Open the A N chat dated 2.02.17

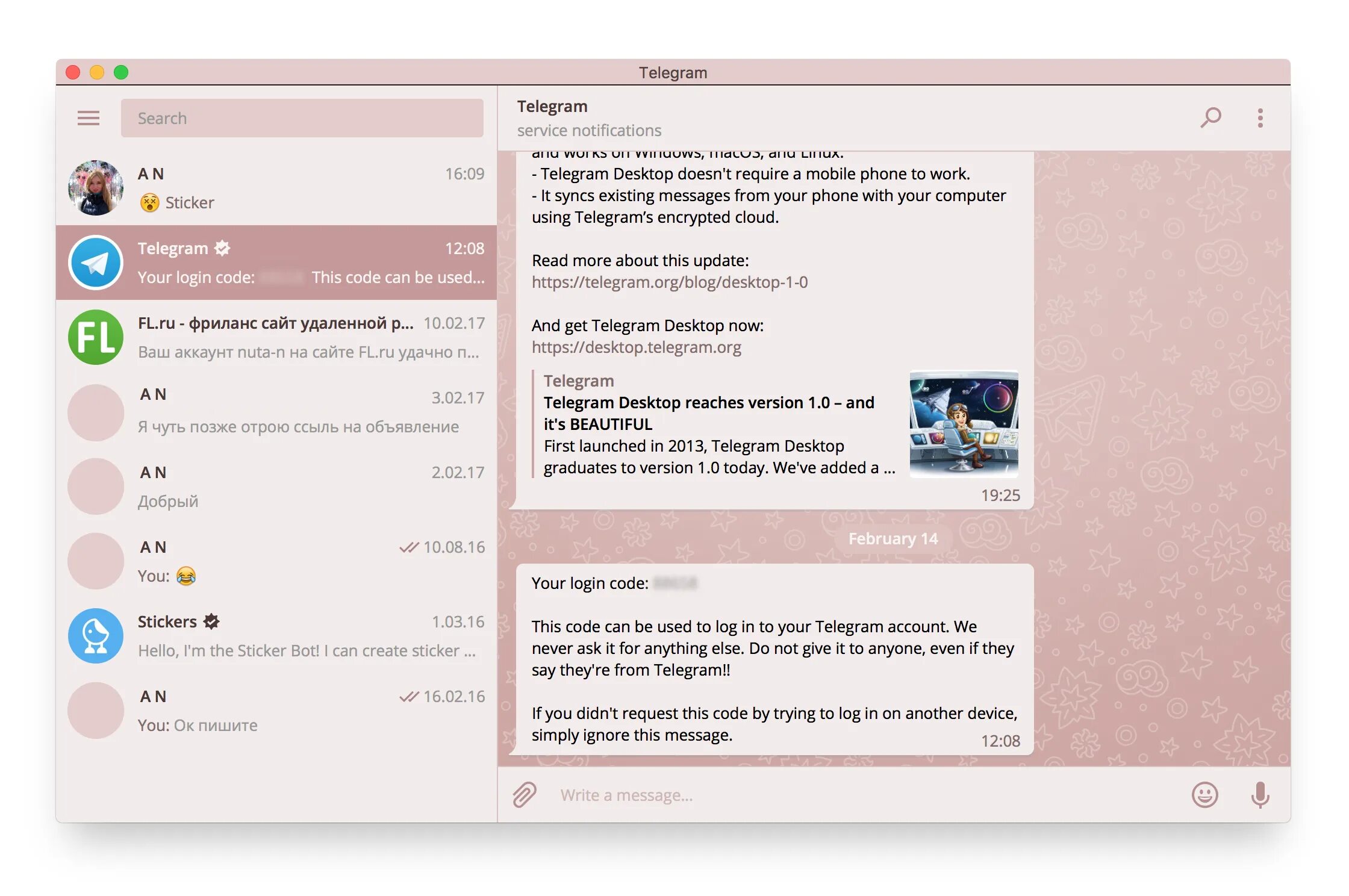276,487
